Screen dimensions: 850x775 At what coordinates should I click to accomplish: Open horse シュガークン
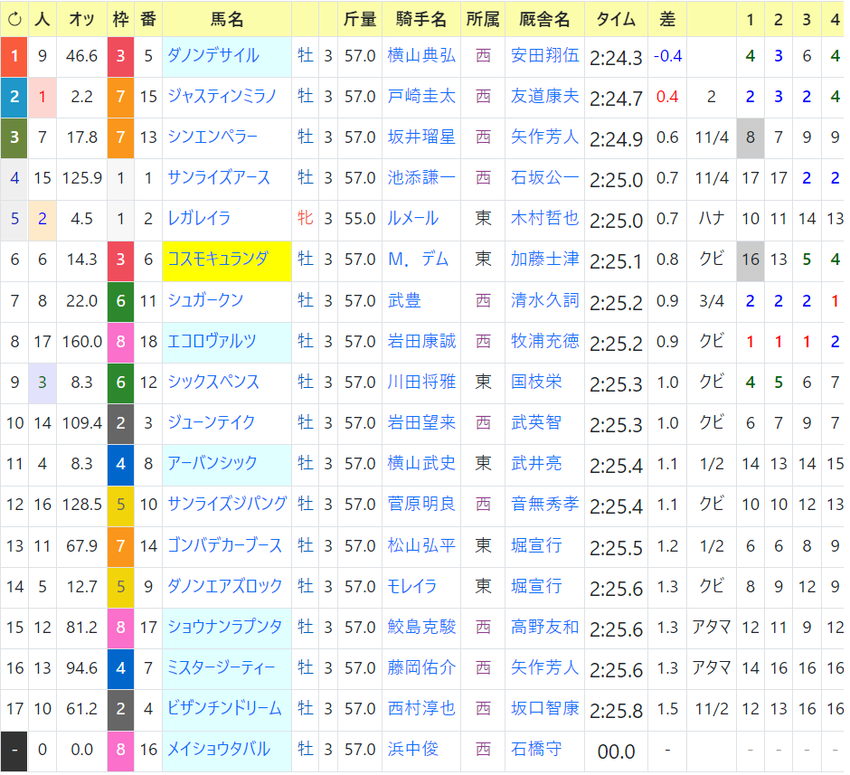(x=205, y=300)
